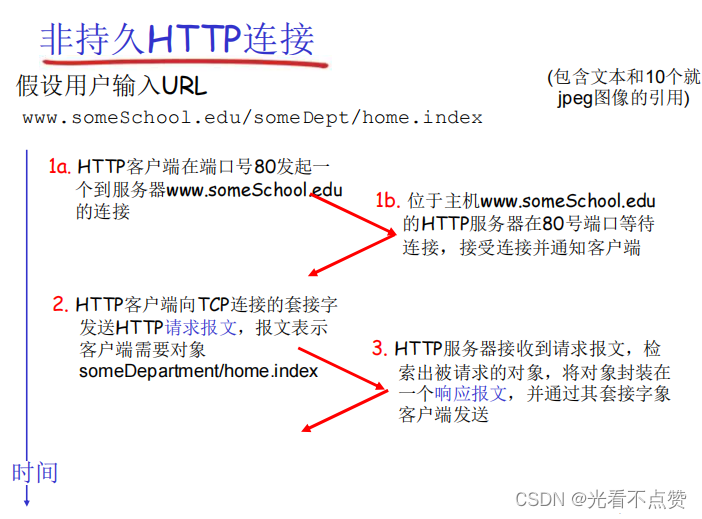Click the line HTTP客户端向TCP连接的套接字
The height and width of the screenshot is (519, 702).
point(206,305)
